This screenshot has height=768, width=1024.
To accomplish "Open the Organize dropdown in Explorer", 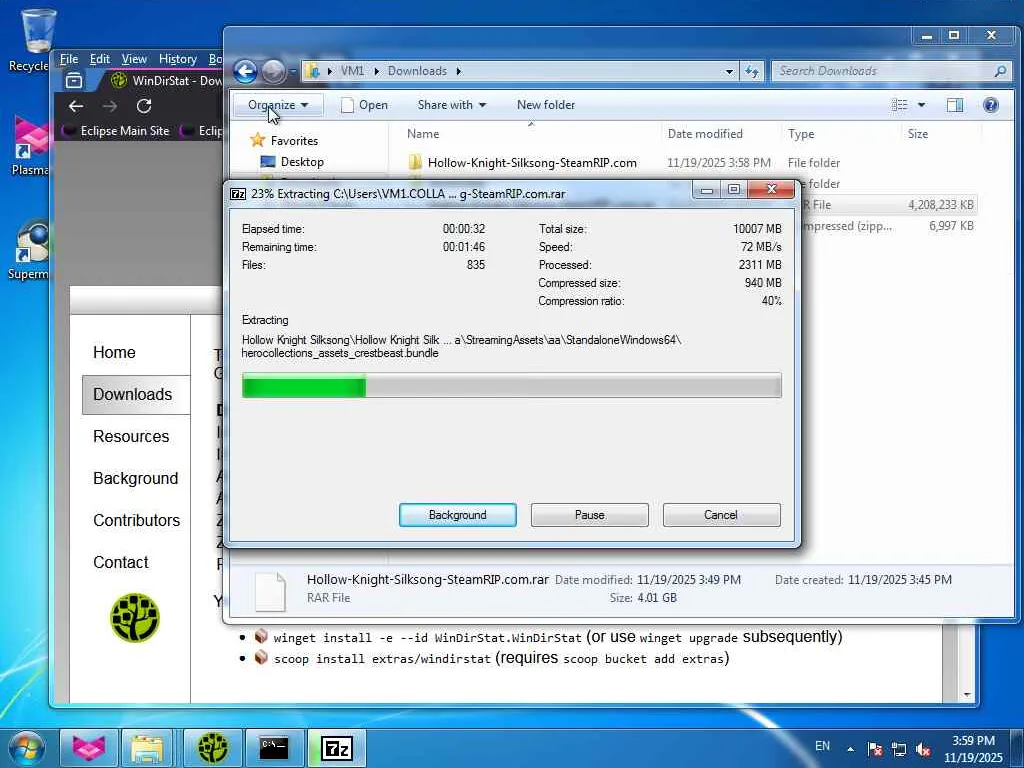I will pyautogui.click(x=278, y=104).
